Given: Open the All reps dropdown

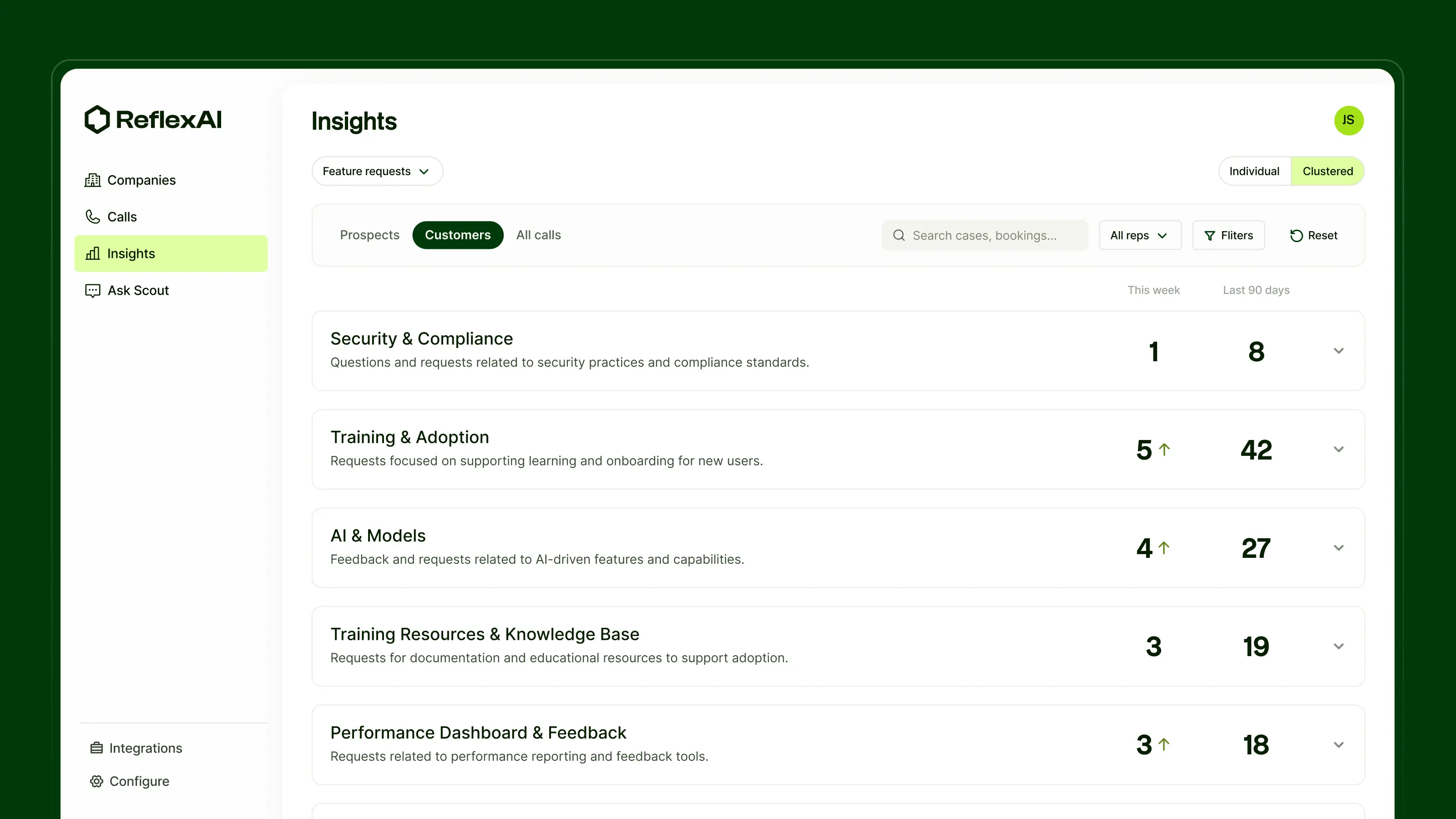Looking at the screenshot, I should (x=1139, y=235).
